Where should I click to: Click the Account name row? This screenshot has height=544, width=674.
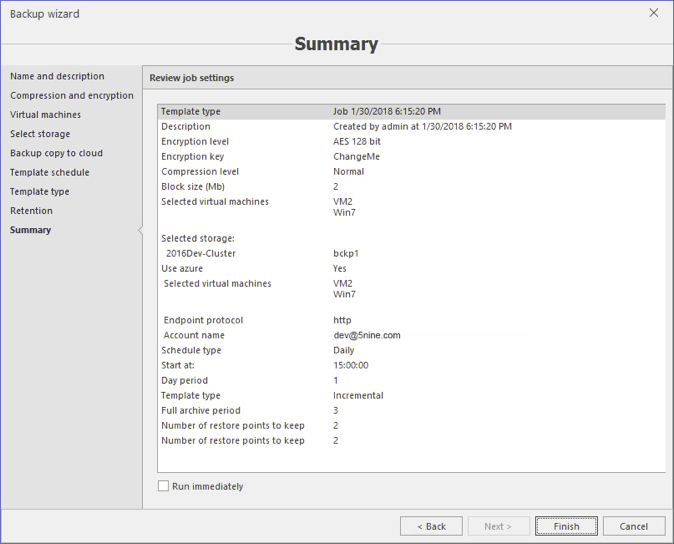tap(410, 336)
